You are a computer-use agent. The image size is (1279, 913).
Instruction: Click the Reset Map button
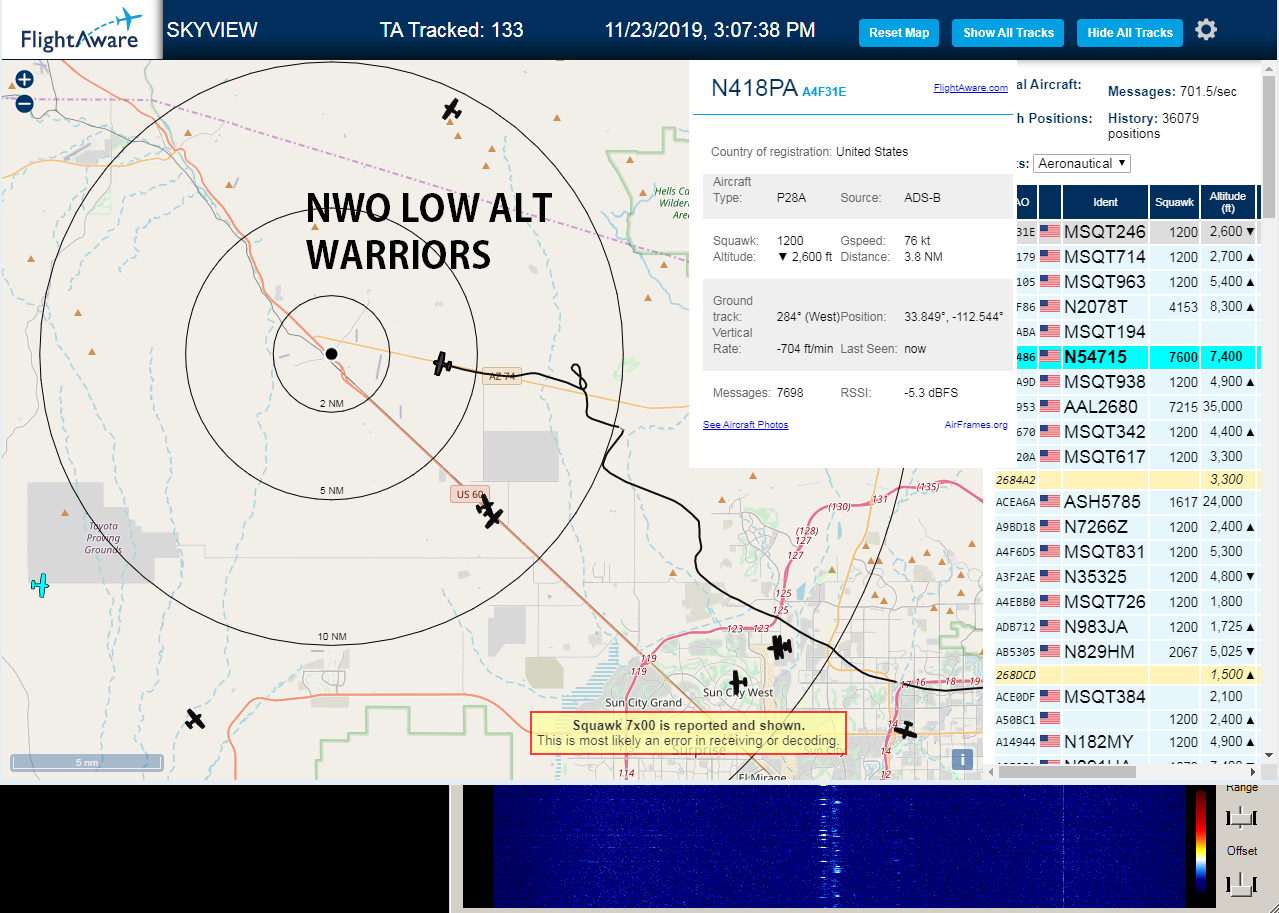coord(899,33)
